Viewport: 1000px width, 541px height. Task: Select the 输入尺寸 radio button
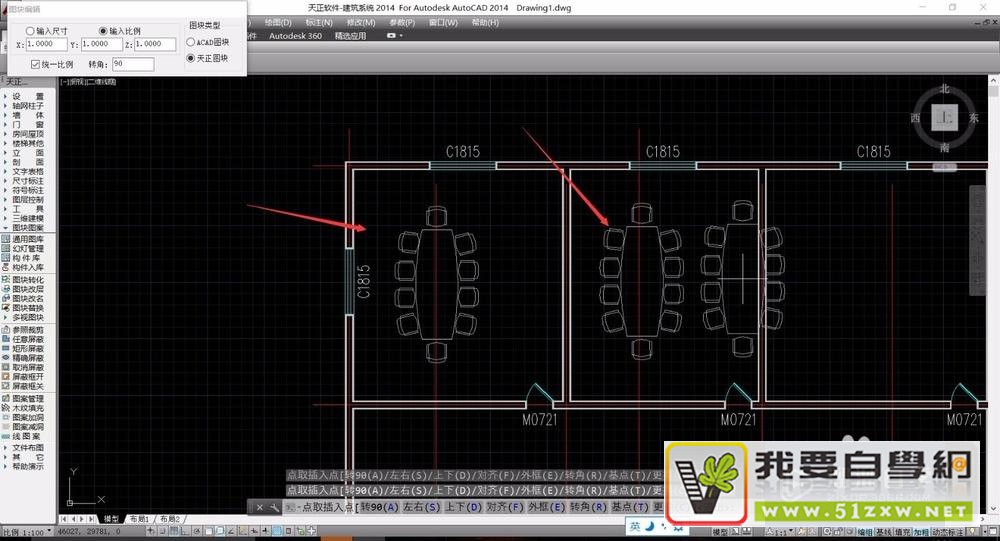pos(30,31)
